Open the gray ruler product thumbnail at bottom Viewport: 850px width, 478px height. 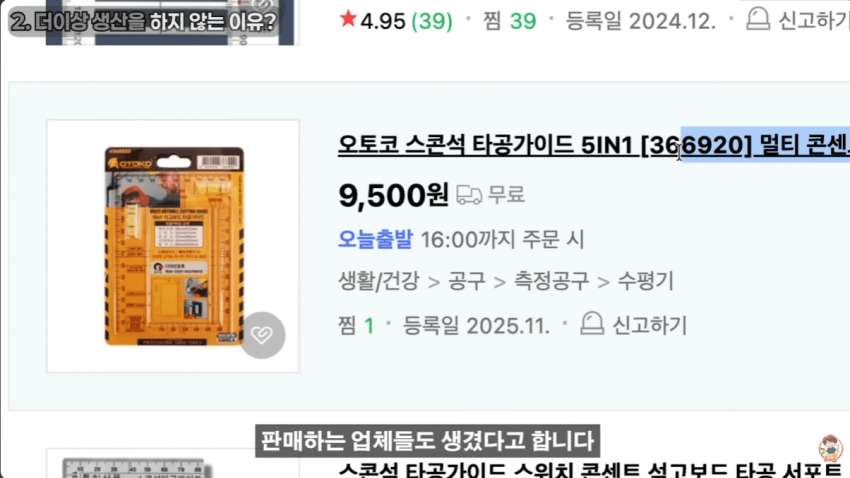pyautogui.click(x=173, y=464)
